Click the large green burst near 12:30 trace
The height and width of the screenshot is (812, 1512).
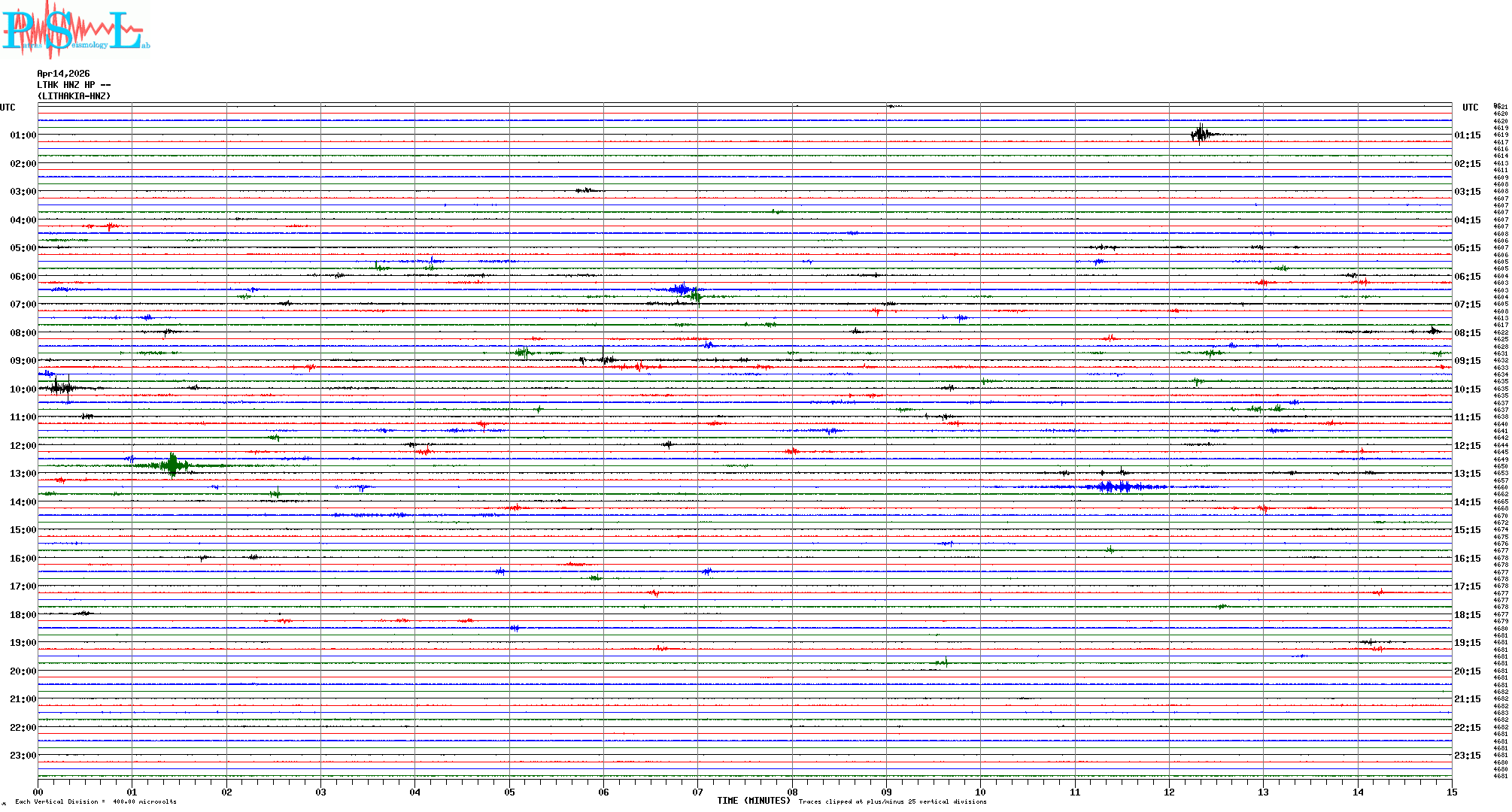(x=173, y=465)
